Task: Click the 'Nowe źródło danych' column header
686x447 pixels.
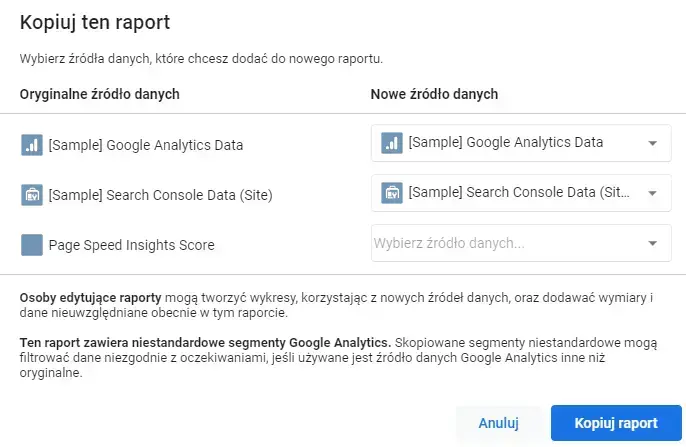Action: tap(434, 94)
